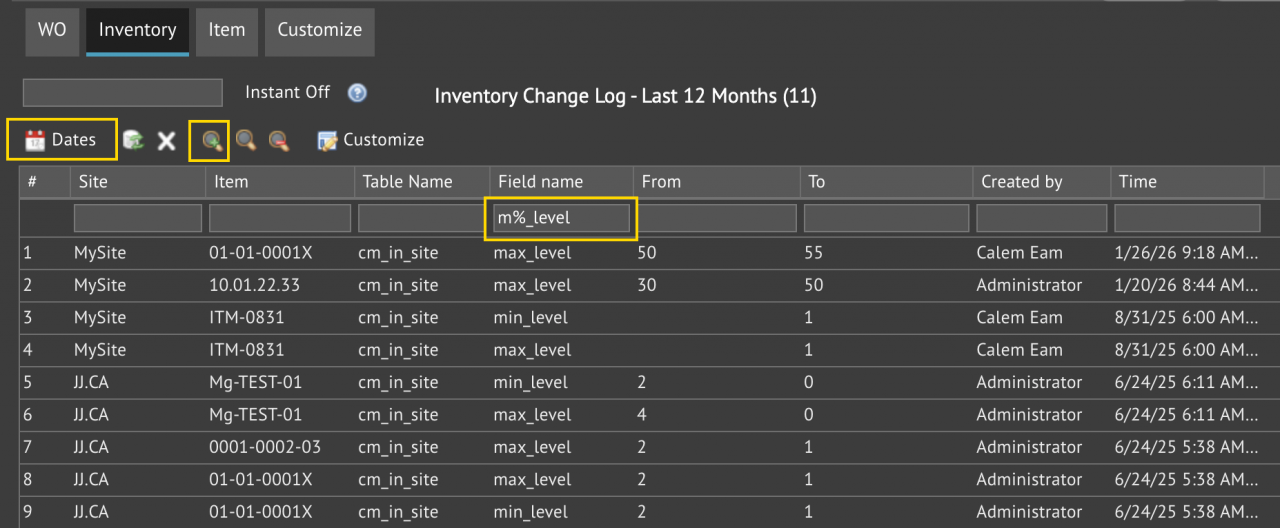Image resolution: width=1280 pixels, height=528 pixels.
Task: Click Calem Eam in row 1
Action: 1019,253
